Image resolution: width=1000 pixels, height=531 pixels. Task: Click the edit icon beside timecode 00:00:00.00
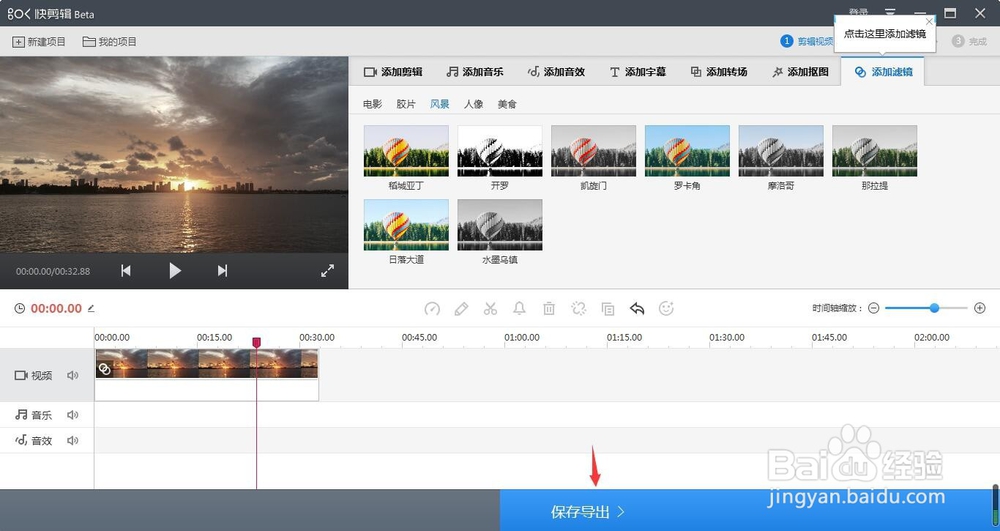(91, 309)
